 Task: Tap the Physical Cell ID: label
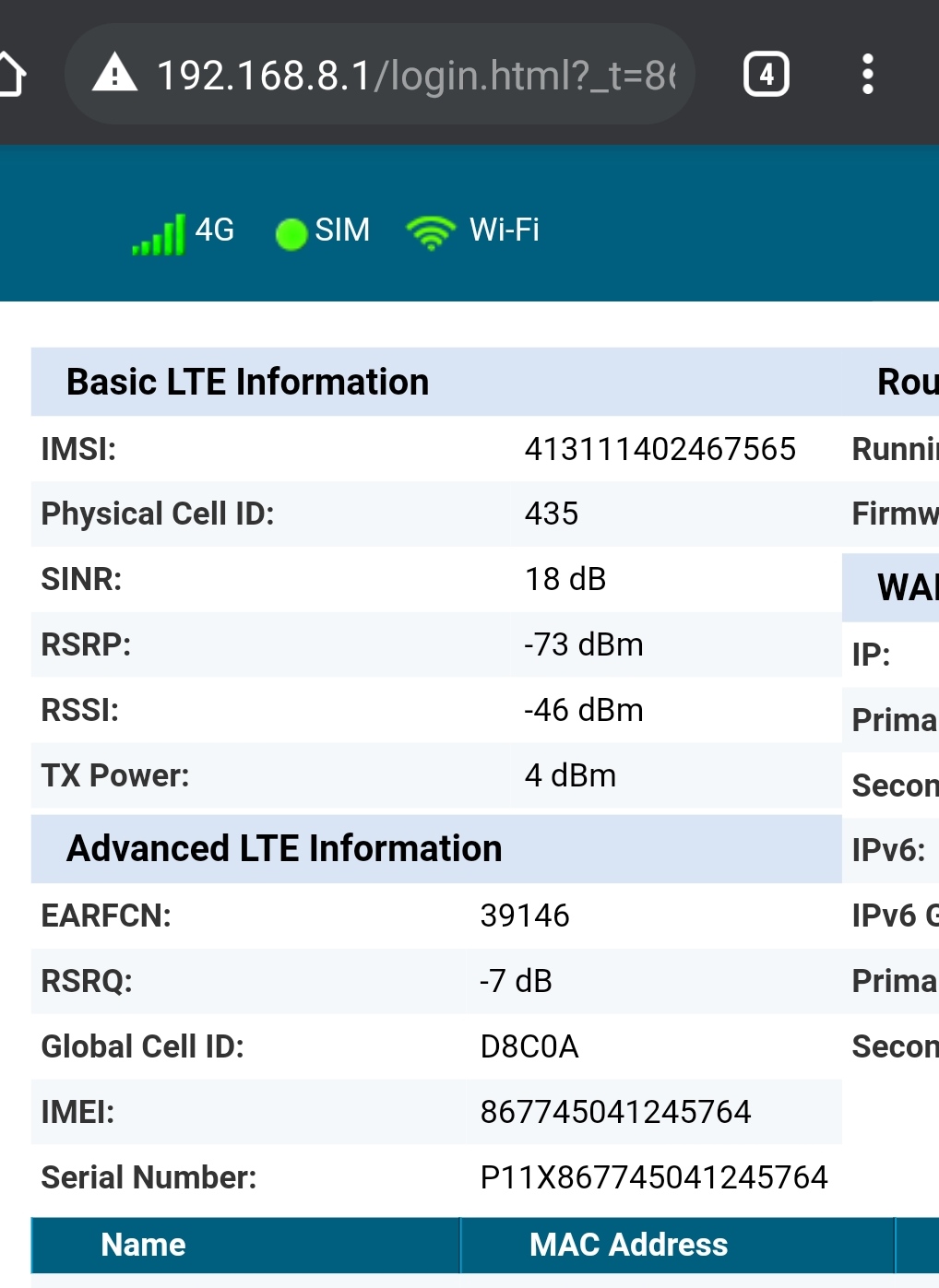coord(158,514)
